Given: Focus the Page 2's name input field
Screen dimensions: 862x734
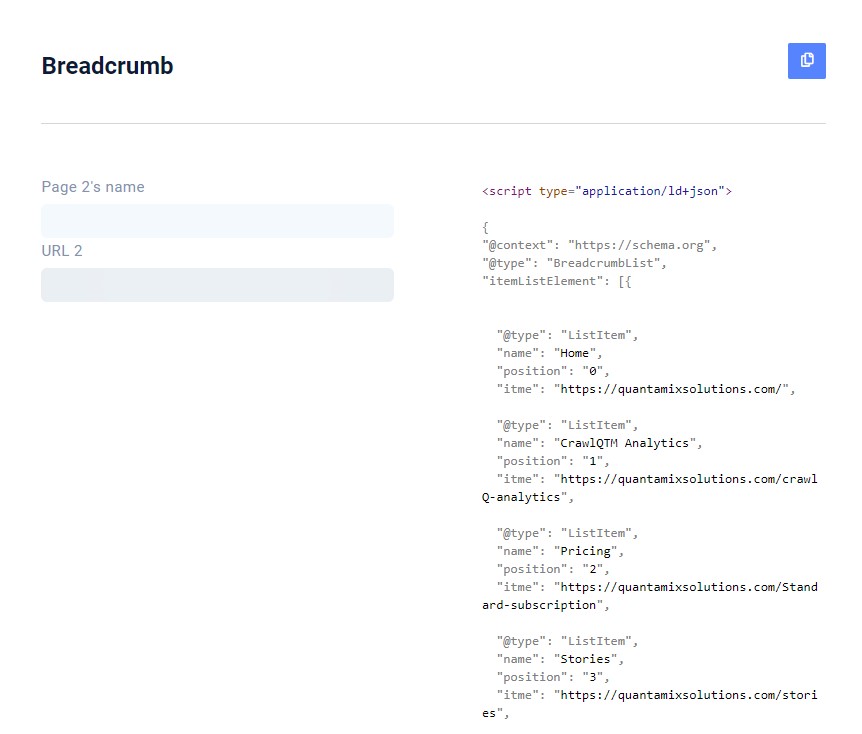Looking at the screenshot, I should click(x=217, y=220).
